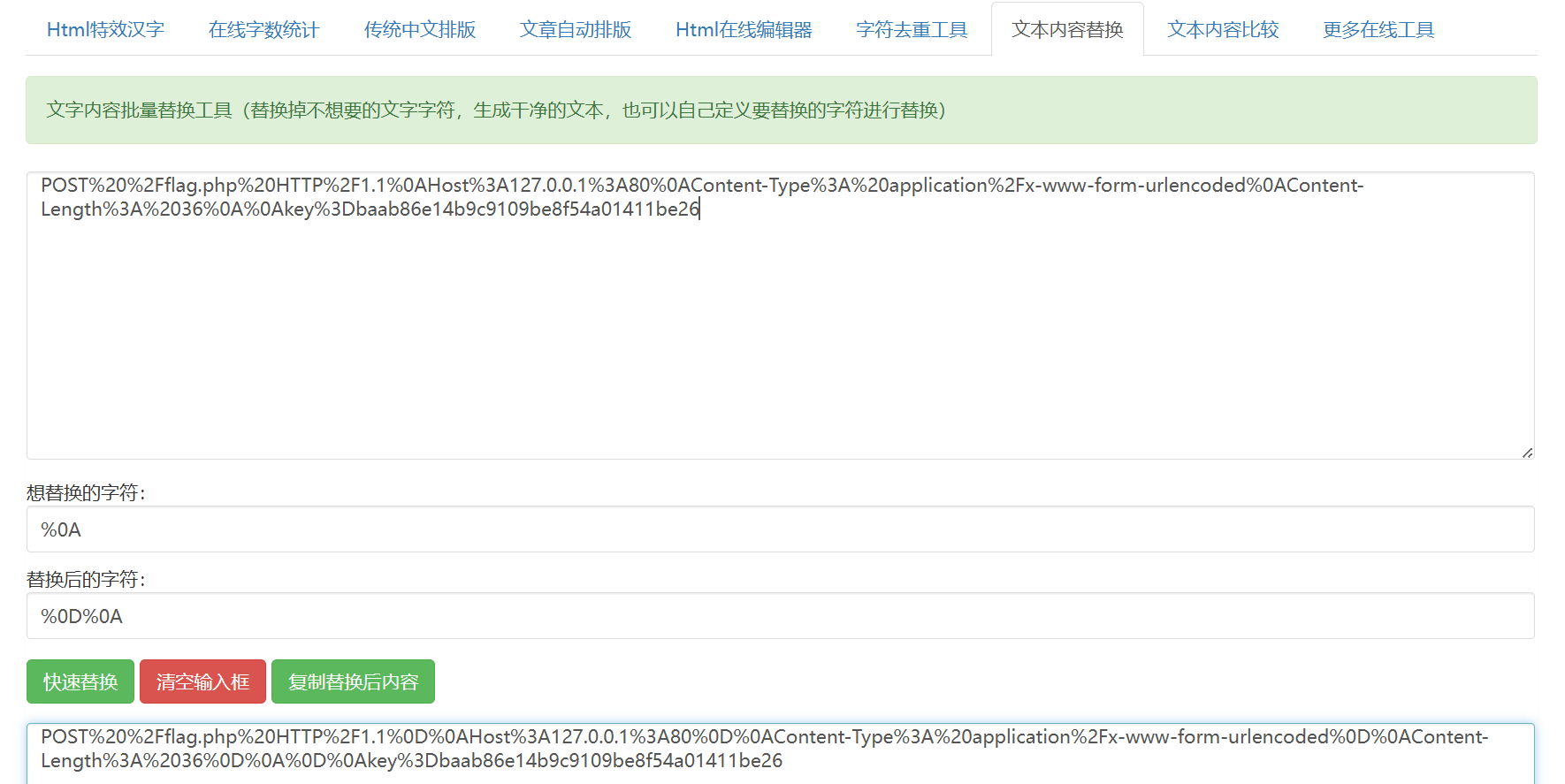
Task: Click the 替换后的字符 label
Action: (x=86, y=580)
